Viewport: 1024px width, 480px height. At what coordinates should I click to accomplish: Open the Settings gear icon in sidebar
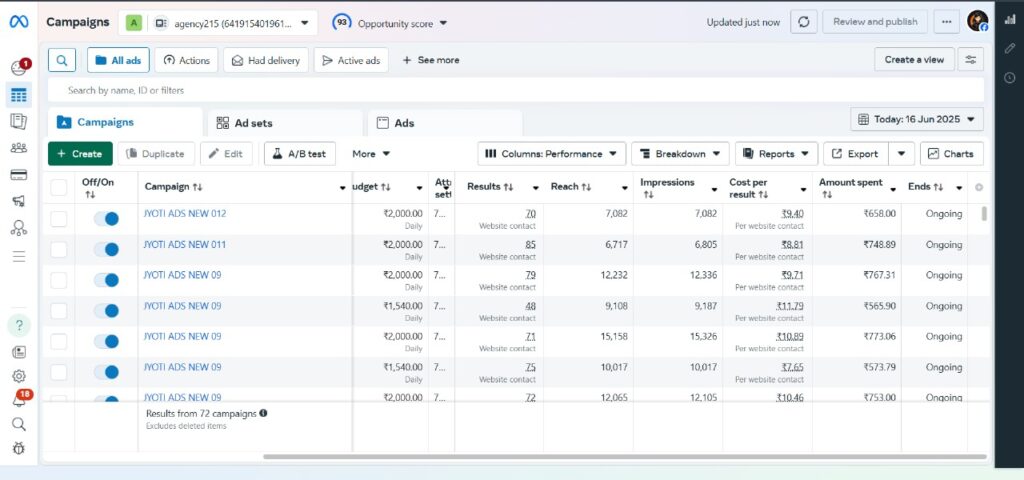tap(19, 376)
